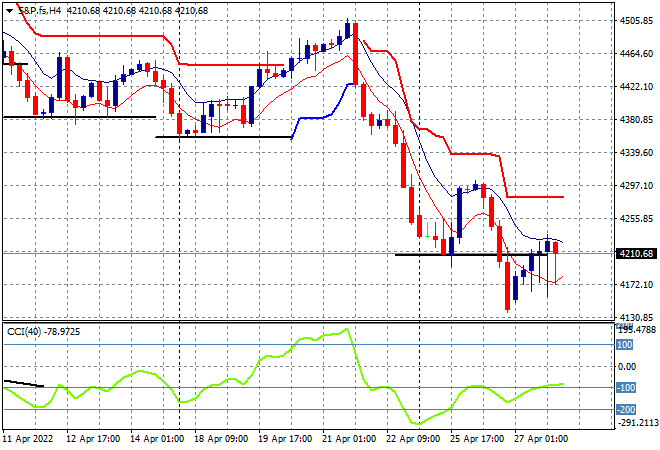Select the 21 Apr 01:00 time axis label
The height and width of the screenshot is (450, 660).
pos(349,439)
